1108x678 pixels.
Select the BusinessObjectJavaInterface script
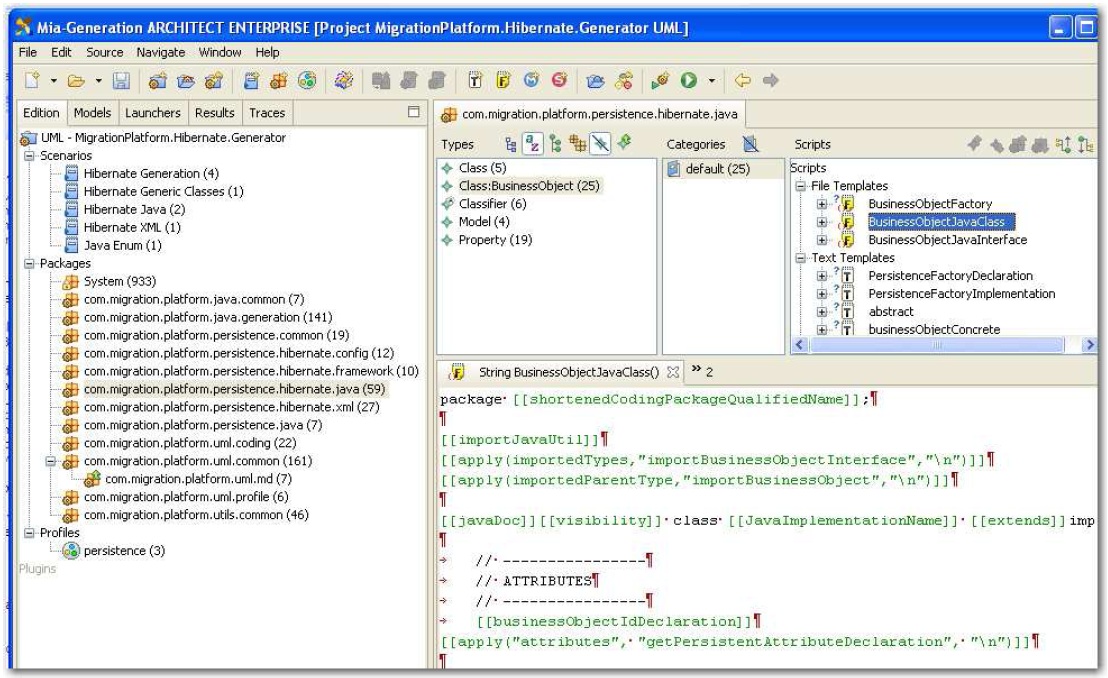pyautogui.click(x=947, y=240)
